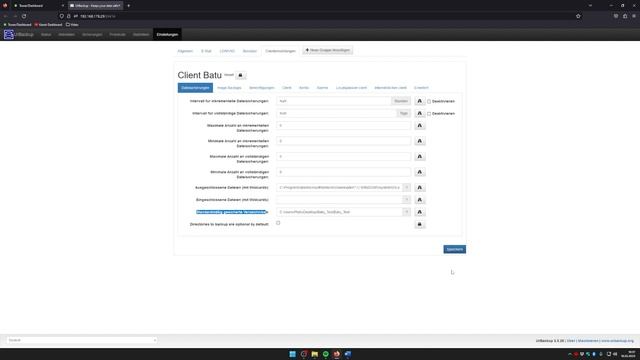Click icon beside minimum full file backups field

419,172
